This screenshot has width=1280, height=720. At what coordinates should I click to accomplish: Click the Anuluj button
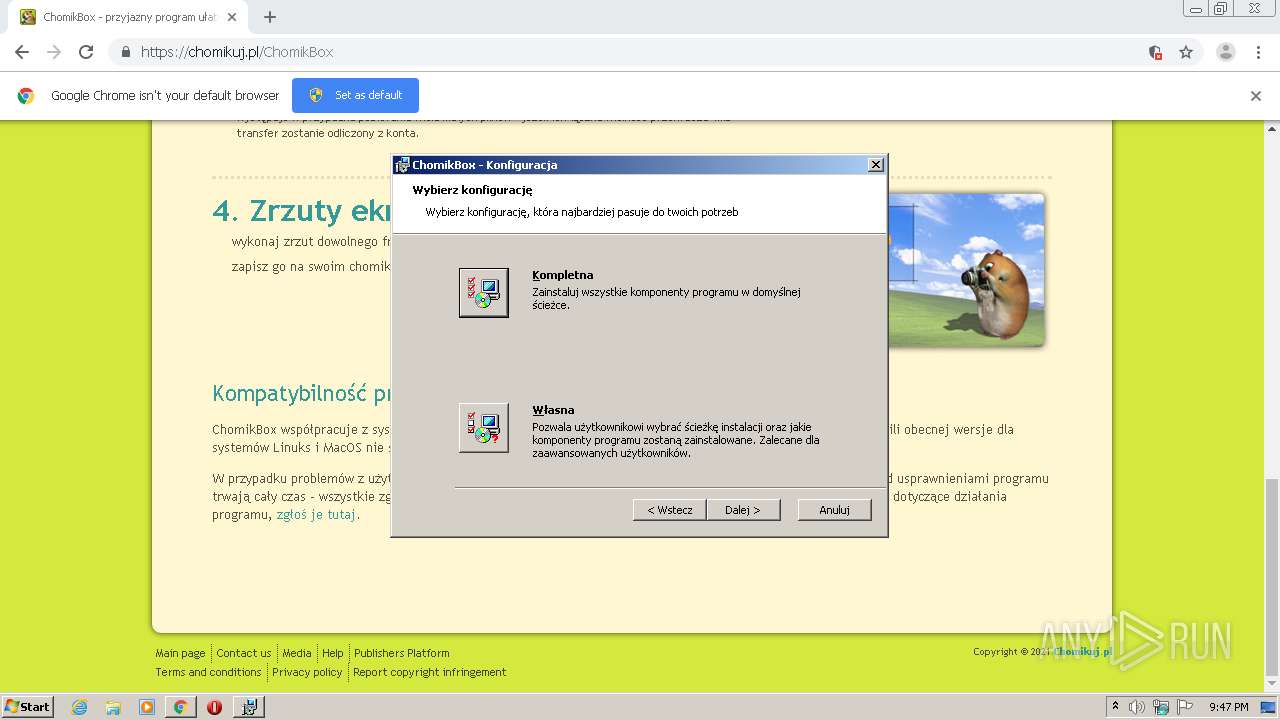point(835,510)
